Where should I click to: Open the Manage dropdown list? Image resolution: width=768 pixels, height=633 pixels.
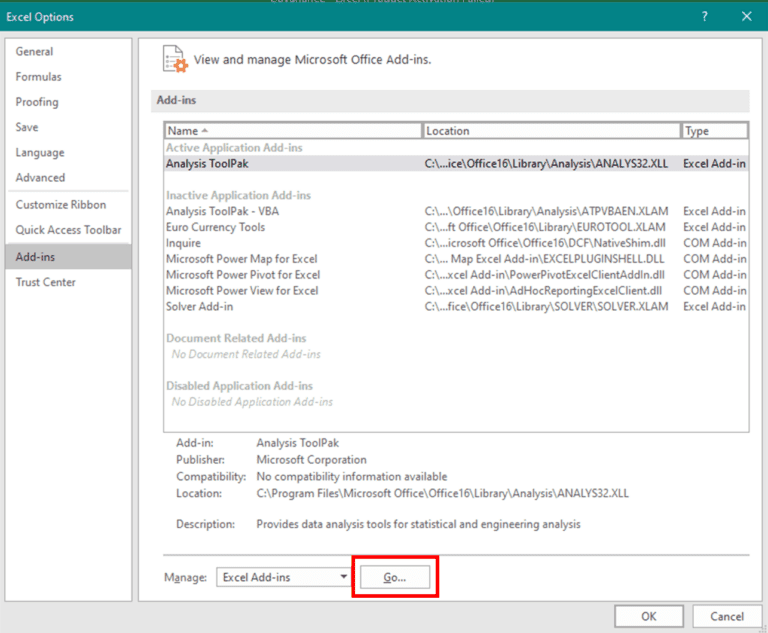tap(343, 577)
